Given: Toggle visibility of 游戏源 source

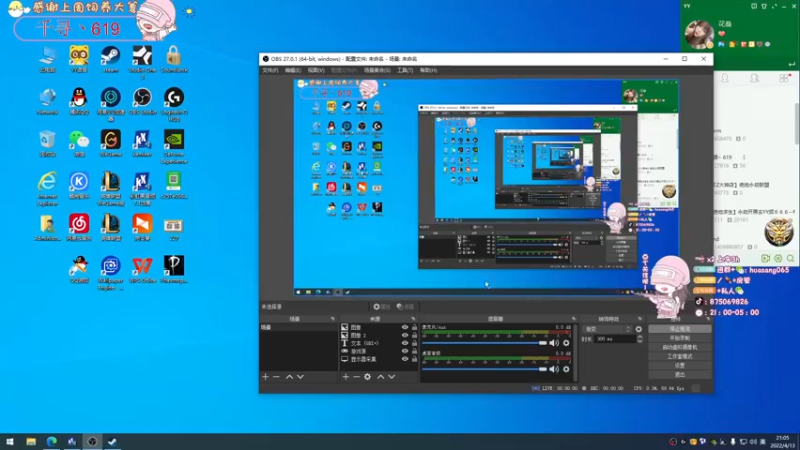Looking at the screenshot, I should tap(405, 351).
